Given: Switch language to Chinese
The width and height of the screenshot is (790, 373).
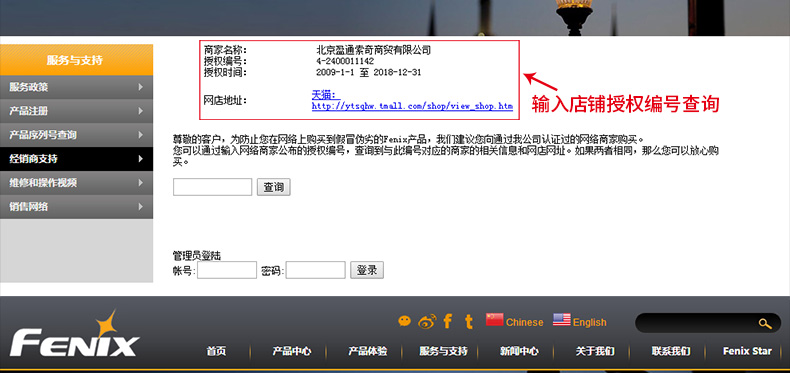Looking at the screenshot, I should click(x=524, y=322).
